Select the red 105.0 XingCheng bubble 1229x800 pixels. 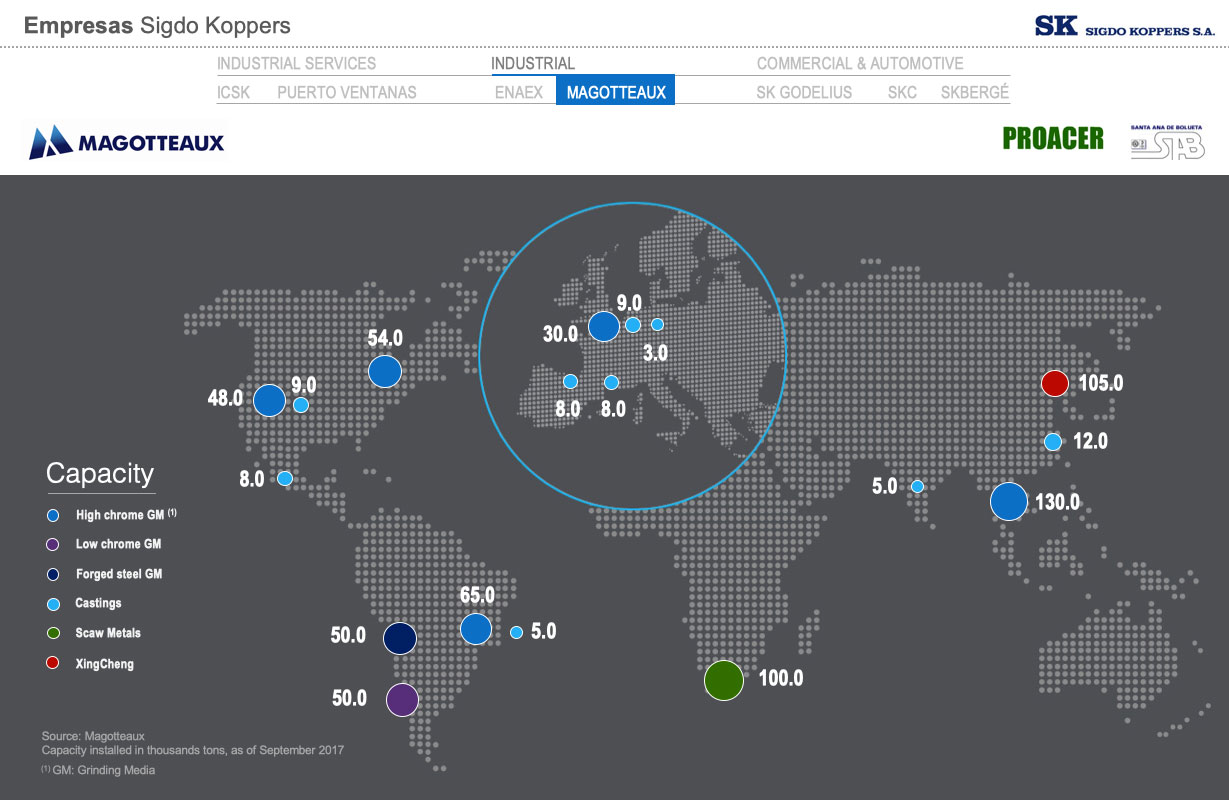pyautogui.click(x=1055, y=383)
